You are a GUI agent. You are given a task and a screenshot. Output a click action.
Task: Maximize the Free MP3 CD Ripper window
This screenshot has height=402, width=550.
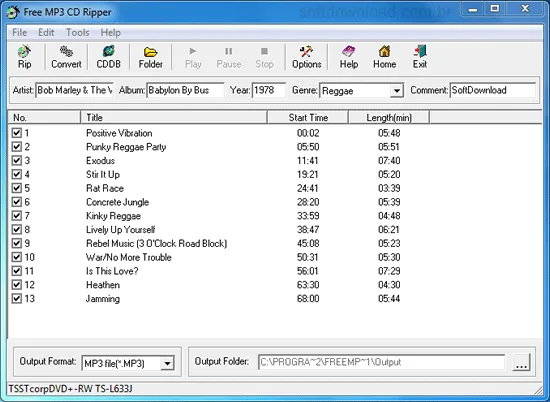pos(495,9)
